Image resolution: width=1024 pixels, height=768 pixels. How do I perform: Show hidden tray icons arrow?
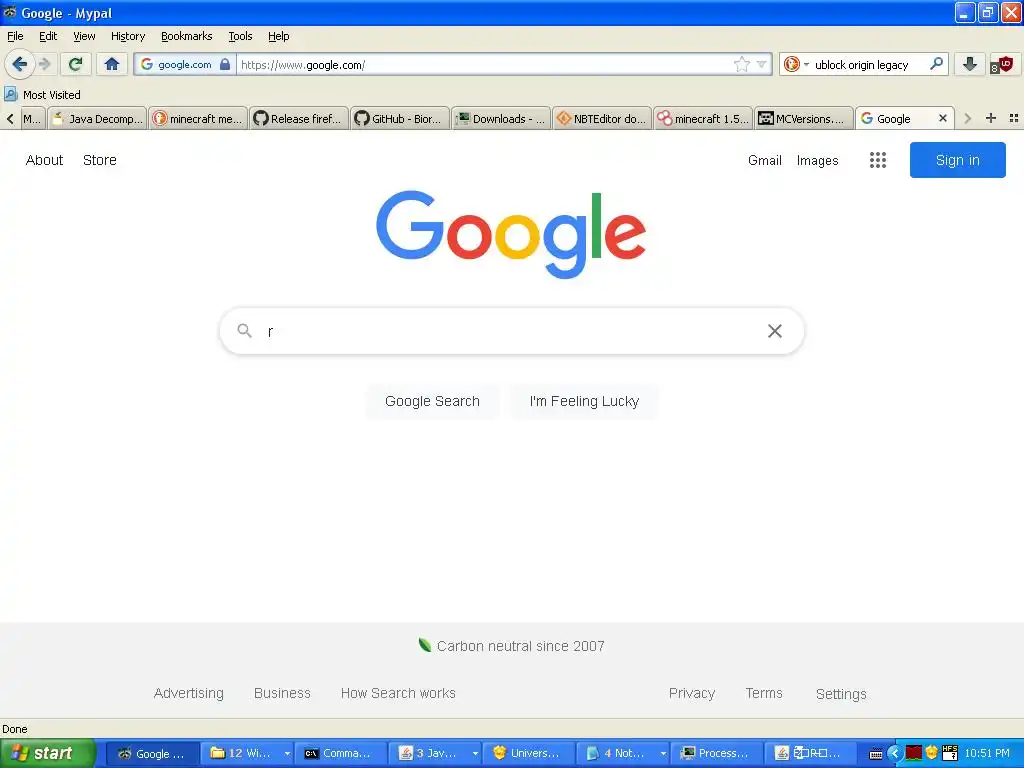click(894, 754)
